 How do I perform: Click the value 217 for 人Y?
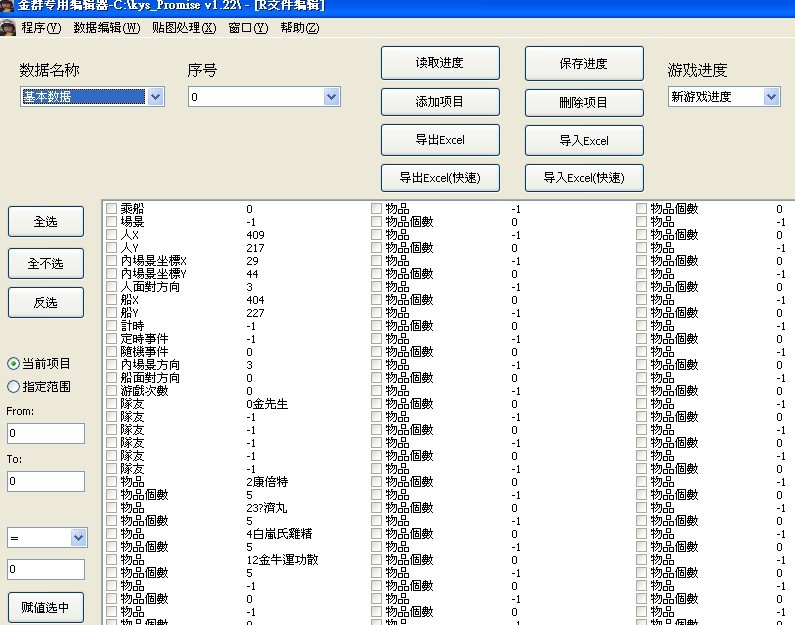point(256,248)
